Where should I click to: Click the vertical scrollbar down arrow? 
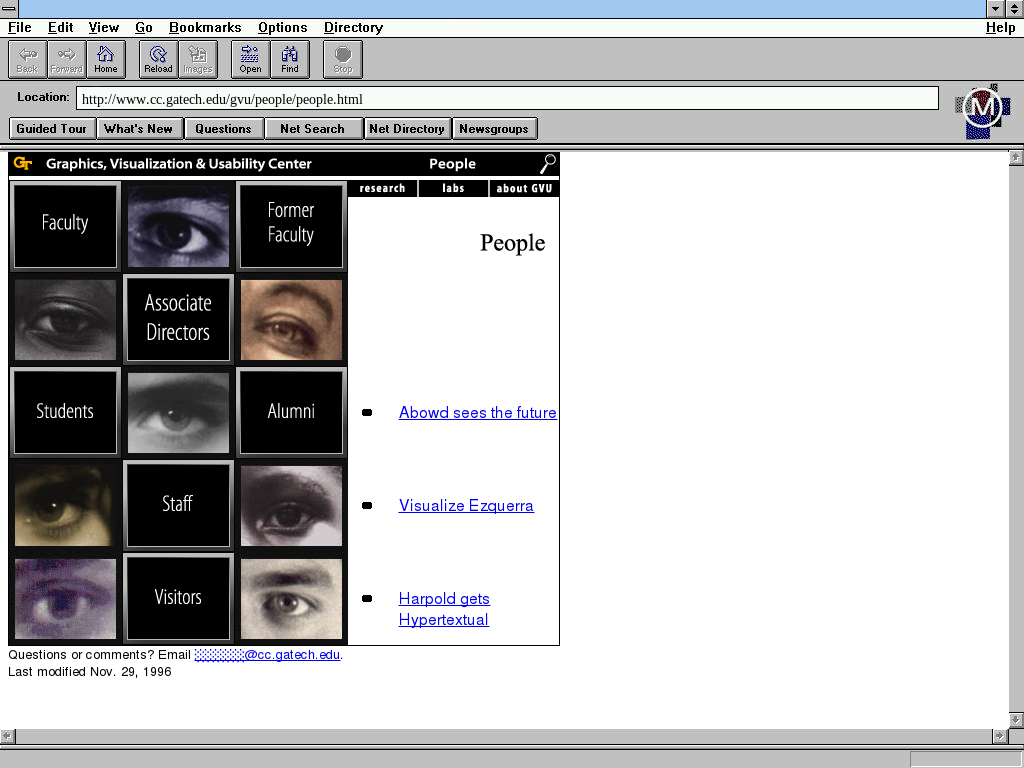pos(1016,720)
